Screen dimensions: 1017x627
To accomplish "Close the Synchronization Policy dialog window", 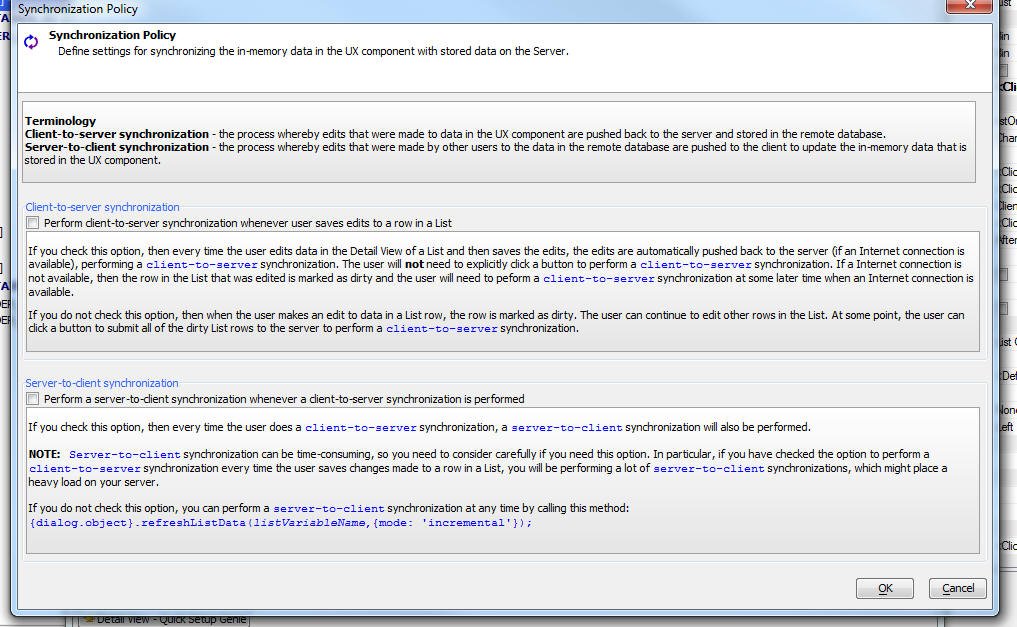I will point(969,6).
